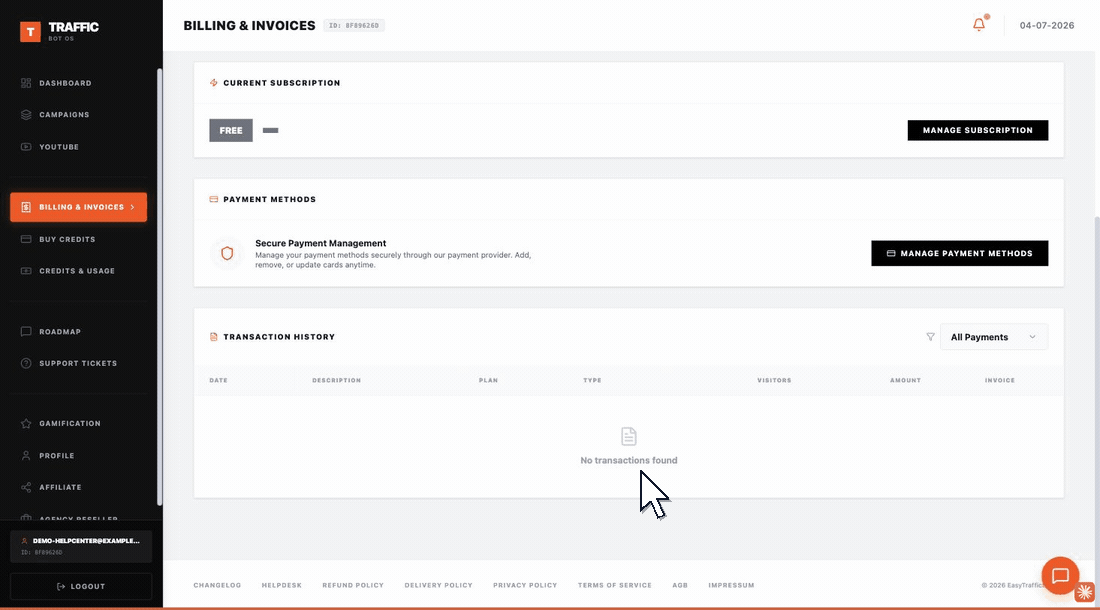Click the Billing & Invoices receipt icon
Screen dimensions: 1100x610
[x=26, y=207]
